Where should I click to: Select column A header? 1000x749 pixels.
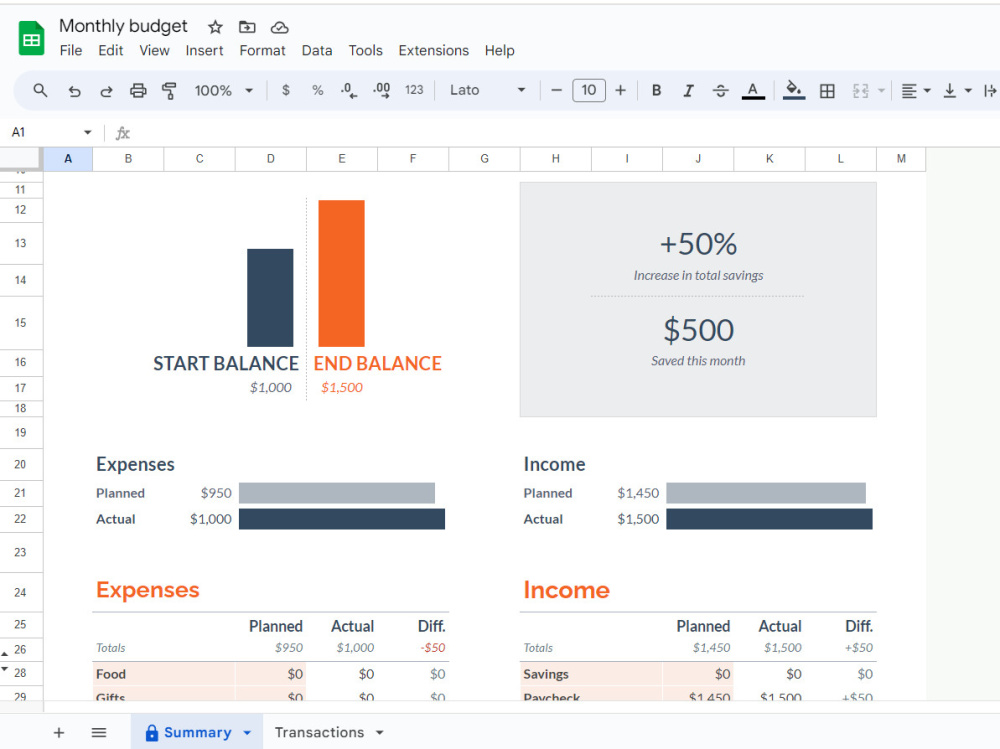coord(68,159)
